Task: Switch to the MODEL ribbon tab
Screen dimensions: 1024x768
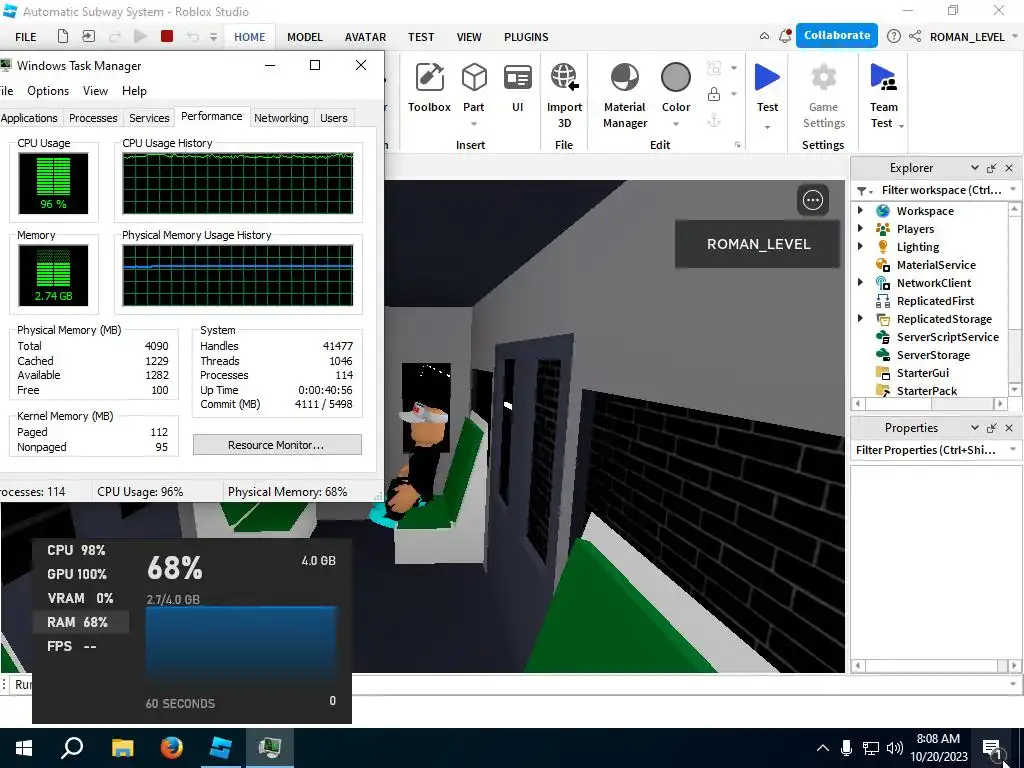Action: click(x=305, y=37)
